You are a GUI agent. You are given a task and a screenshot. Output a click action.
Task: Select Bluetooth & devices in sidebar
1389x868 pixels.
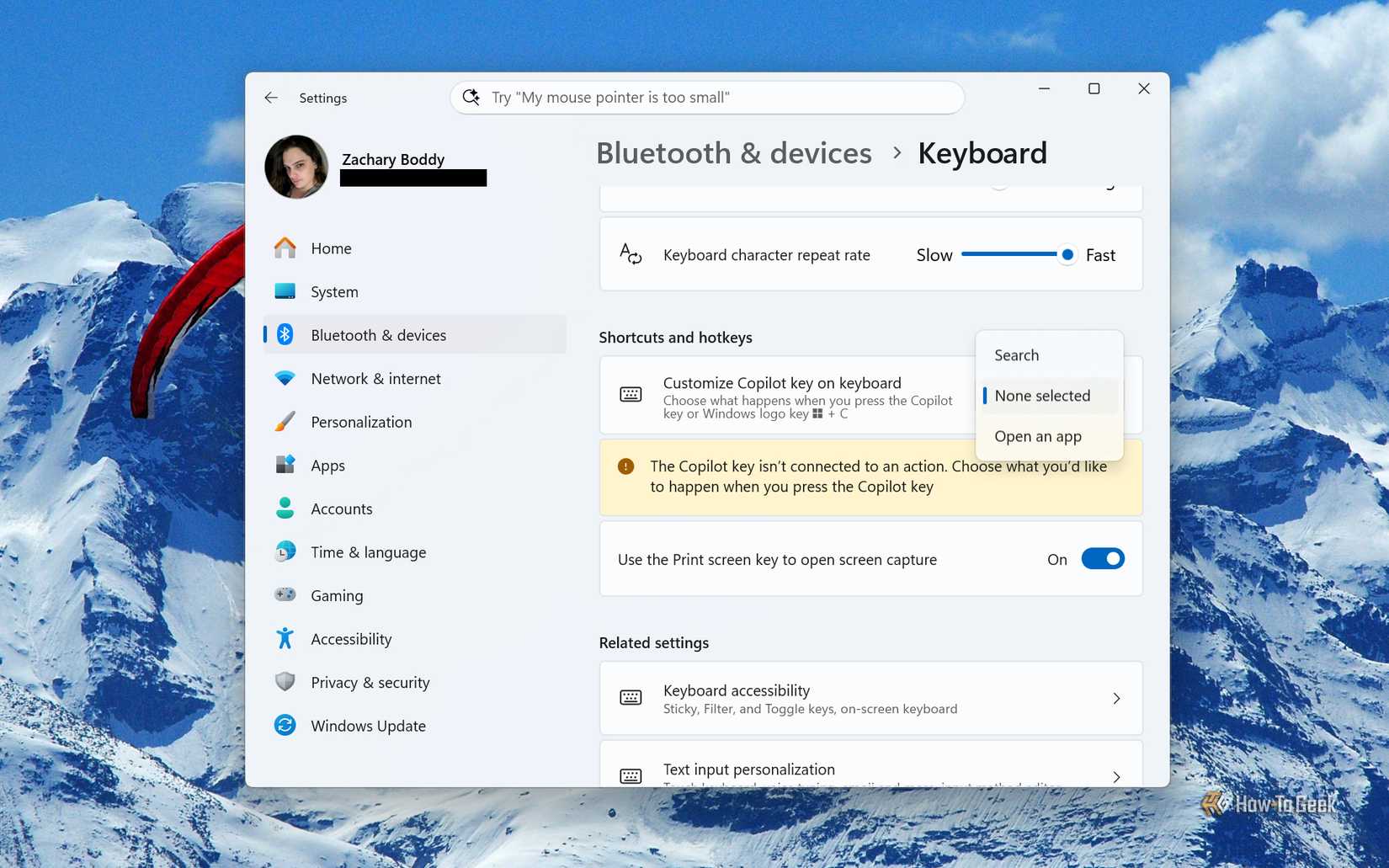click(415, 335)
